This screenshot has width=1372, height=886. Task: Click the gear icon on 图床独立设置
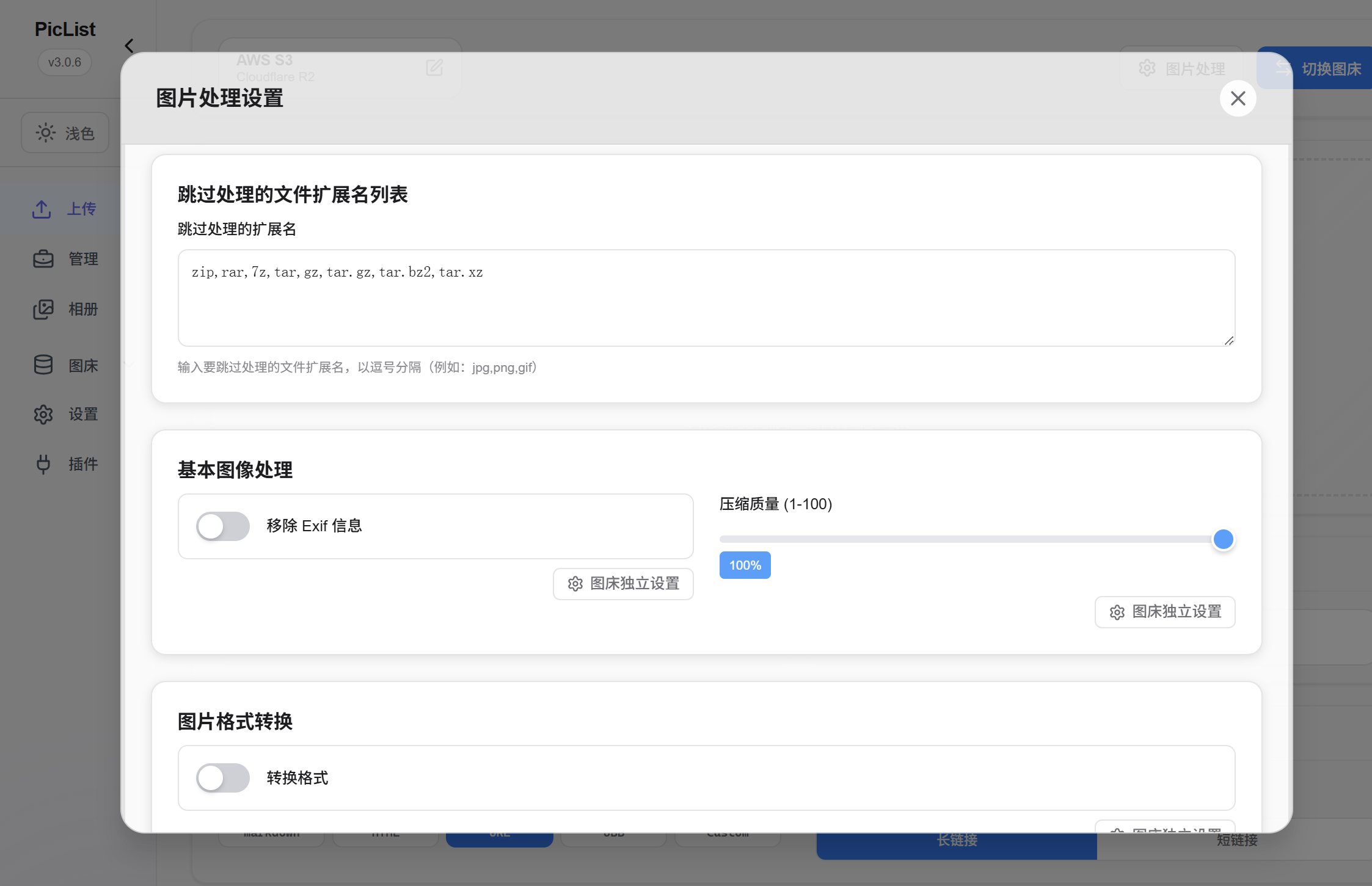575,584
